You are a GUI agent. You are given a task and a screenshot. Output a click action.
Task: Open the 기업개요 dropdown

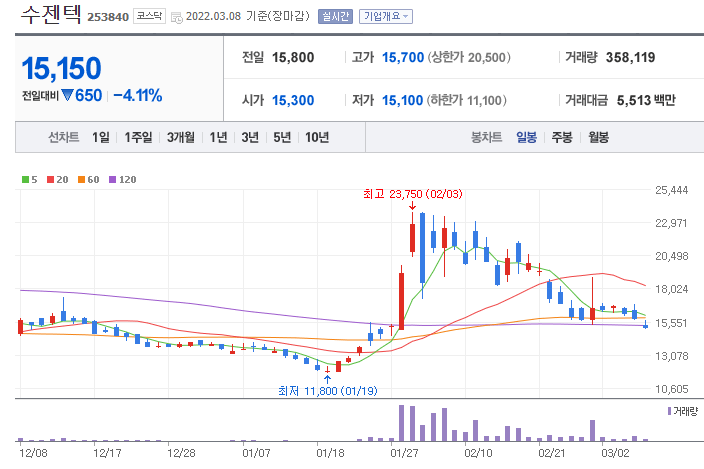pyautogui.click(x=386, y=17)
